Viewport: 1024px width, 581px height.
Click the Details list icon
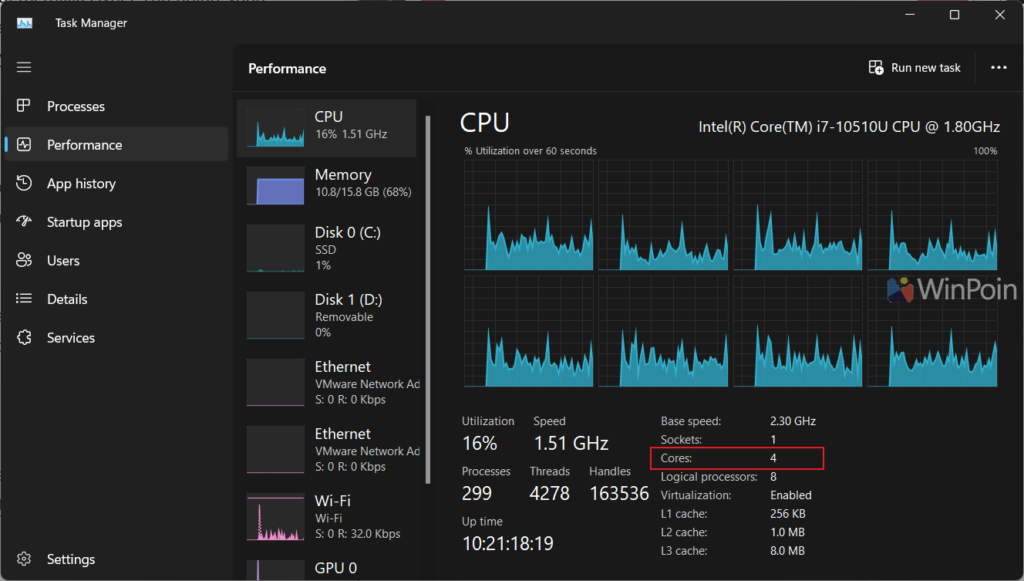pos(25,299)
